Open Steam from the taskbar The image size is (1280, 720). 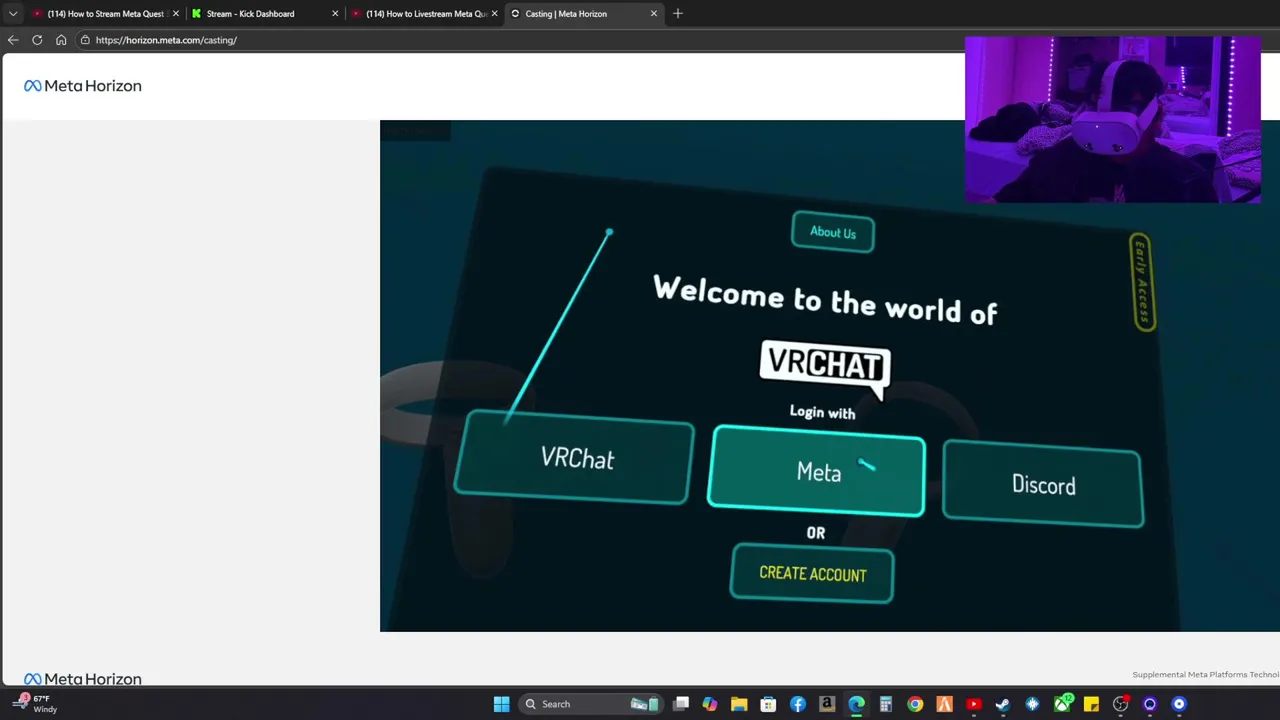click(1003, 704)
